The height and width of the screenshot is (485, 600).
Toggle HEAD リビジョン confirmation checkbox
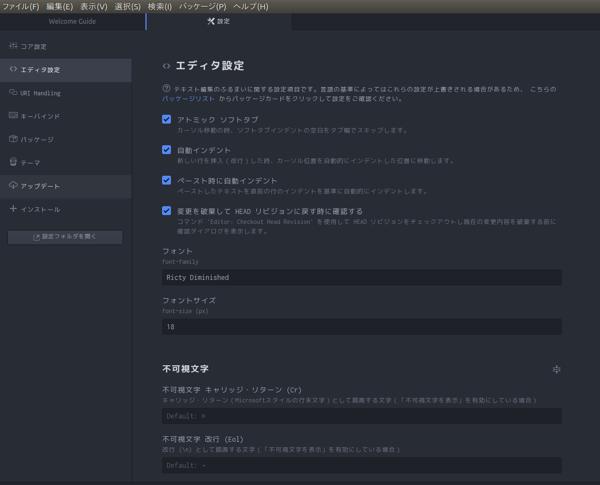pos(166,211)
